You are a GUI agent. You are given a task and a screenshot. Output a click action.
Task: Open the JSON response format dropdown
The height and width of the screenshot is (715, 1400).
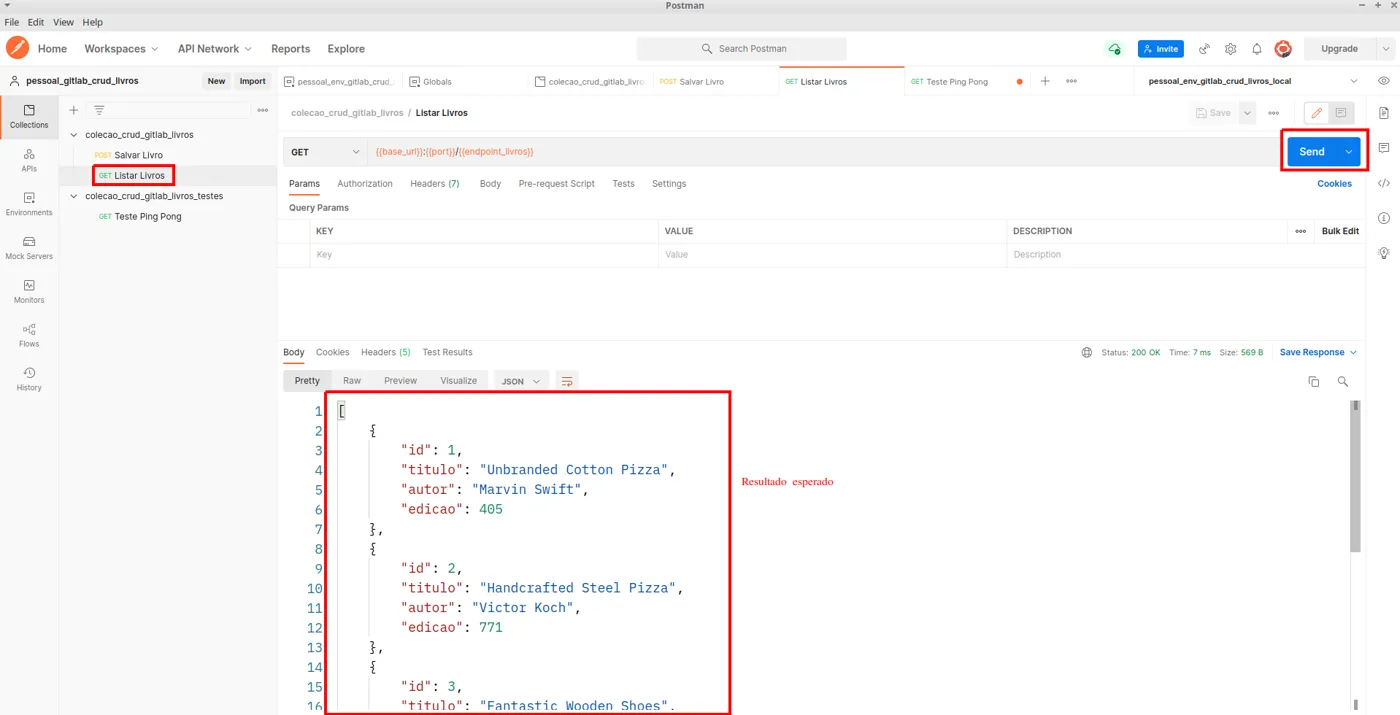pos(521,381)
